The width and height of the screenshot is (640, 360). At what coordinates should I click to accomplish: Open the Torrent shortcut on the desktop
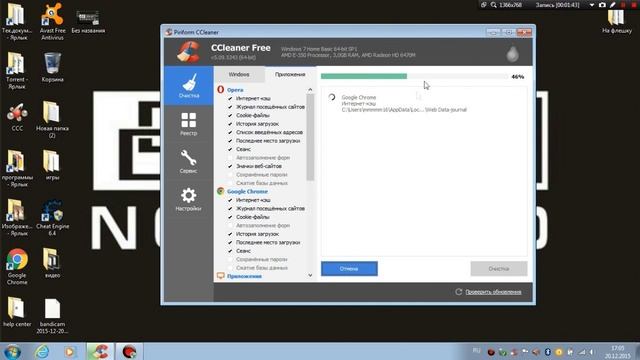pyautogui.click(x=17, y=70)
